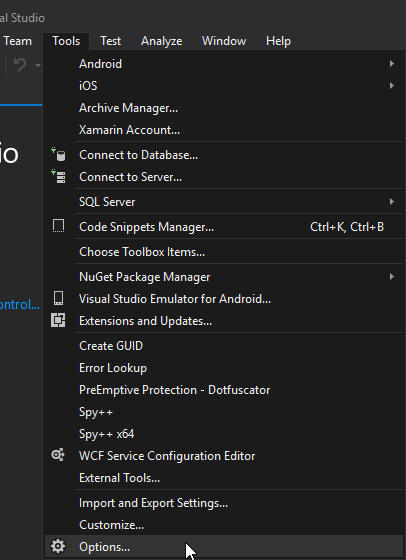The height and width of the screenshot is (560, 406).
Task: Expand the NuGet Package Manager submenu arrow
Action: point(392,276)
